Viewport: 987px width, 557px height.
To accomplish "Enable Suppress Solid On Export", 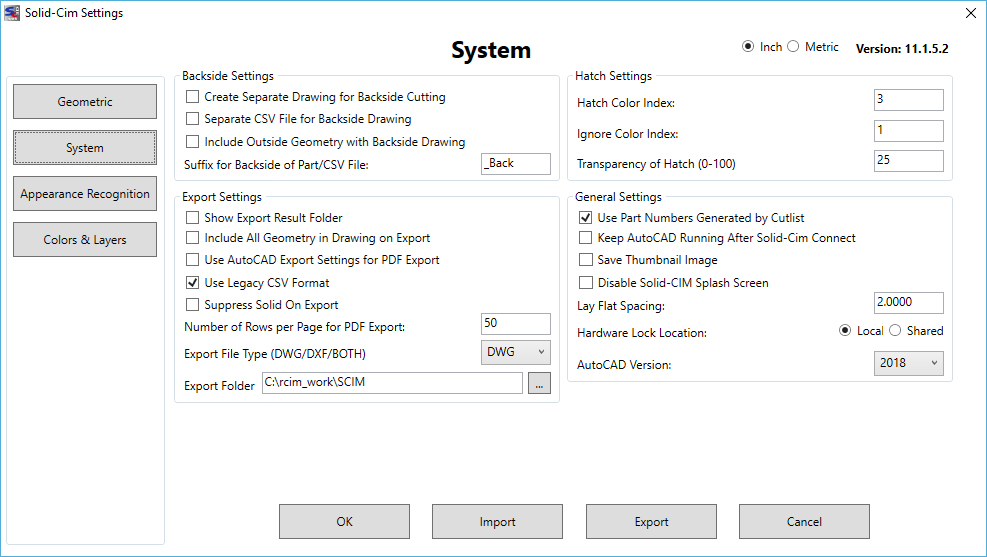I will 193,305.
